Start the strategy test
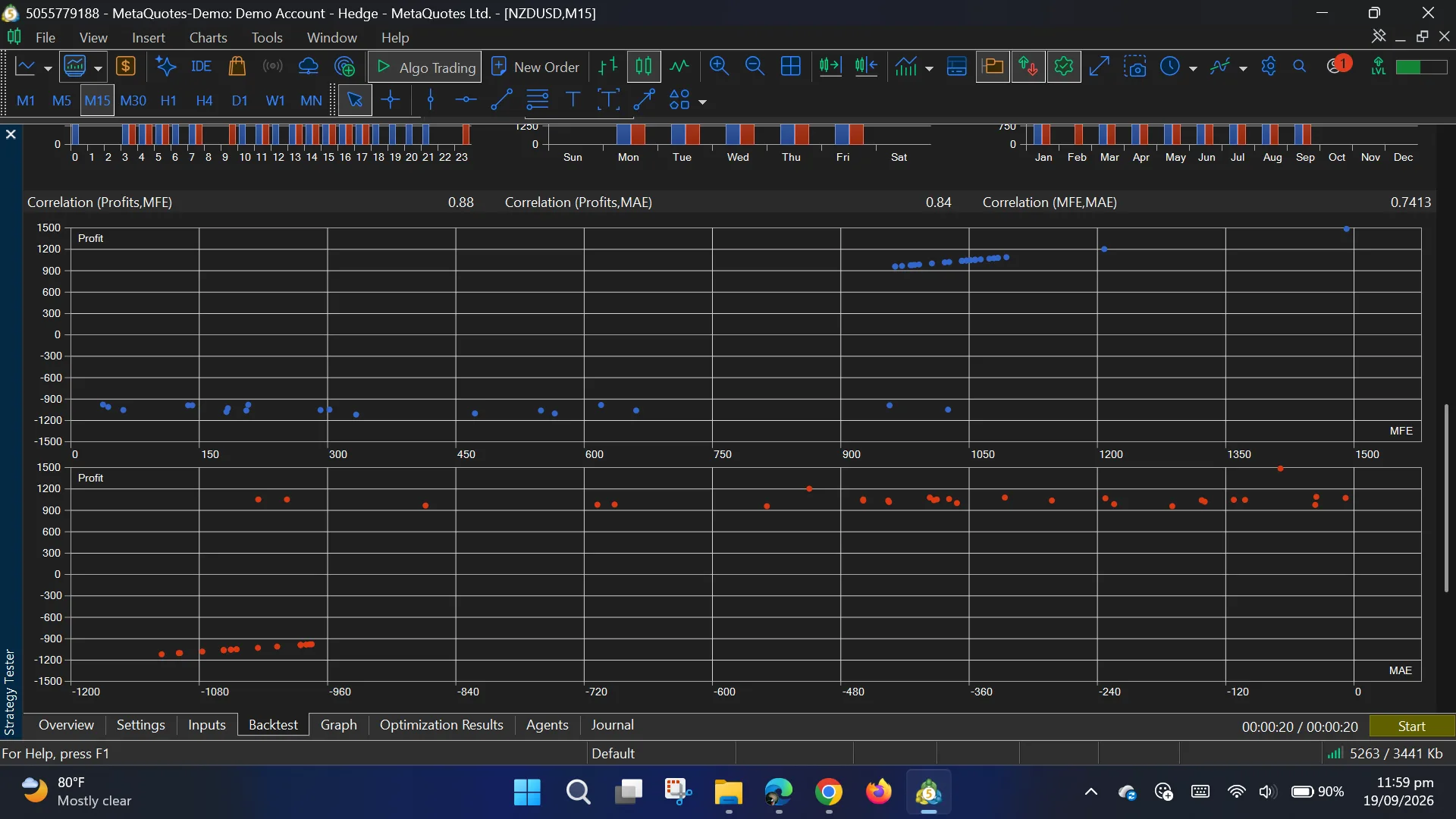1456x819 pixels. (1411, 726)
